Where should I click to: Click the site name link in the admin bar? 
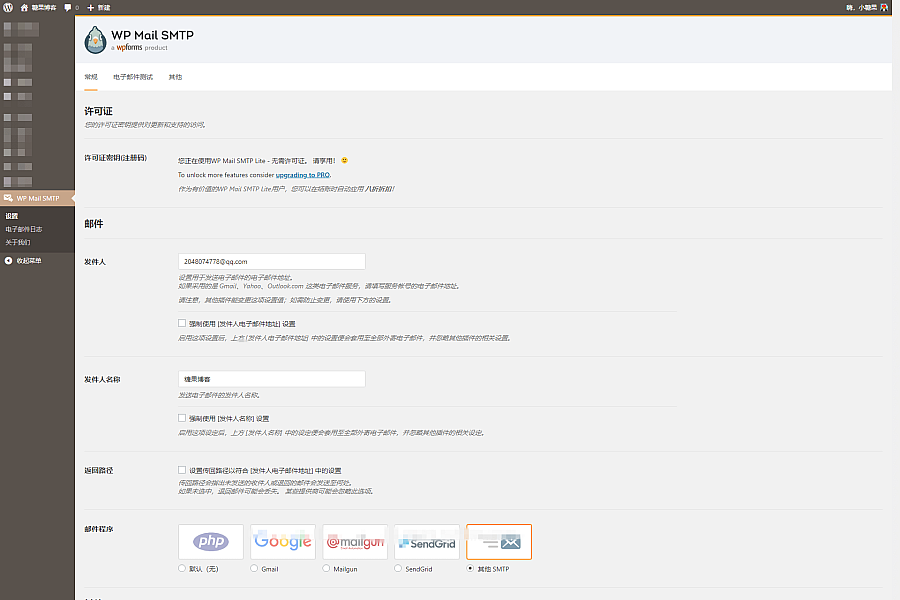[44, 7]
